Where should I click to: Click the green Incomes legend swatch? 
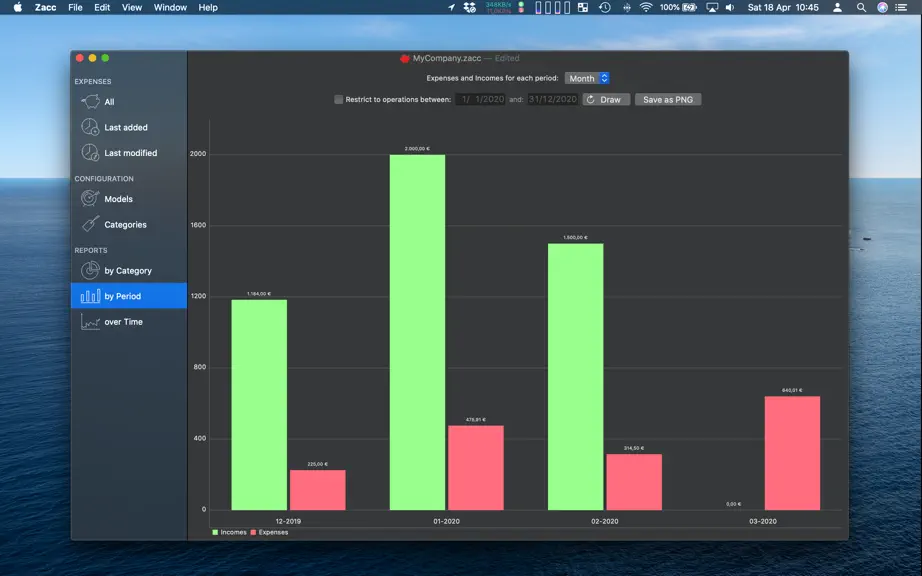click(215, 533)
